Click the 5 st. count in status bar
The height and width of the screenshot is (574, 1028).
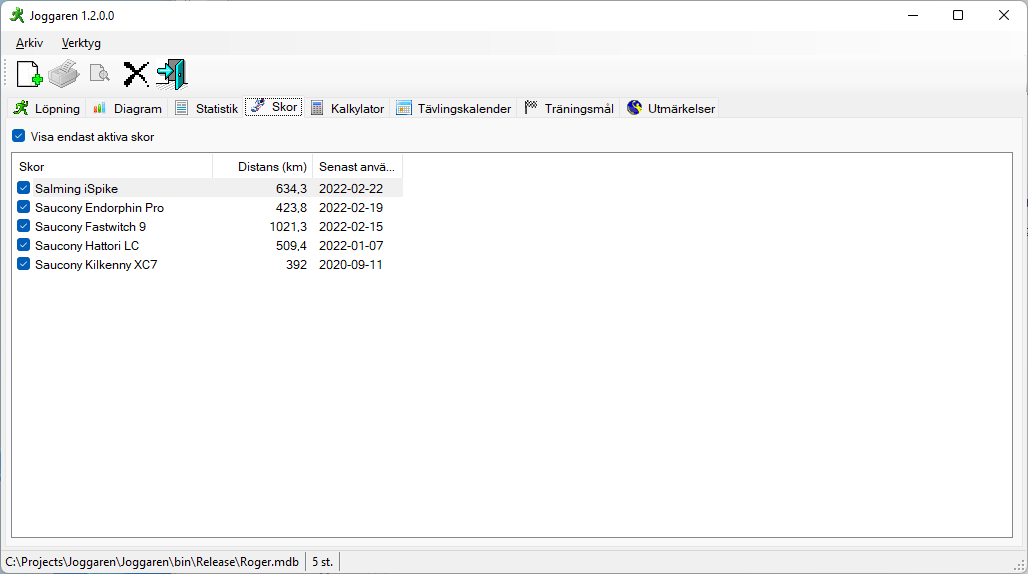click(323, 562)
